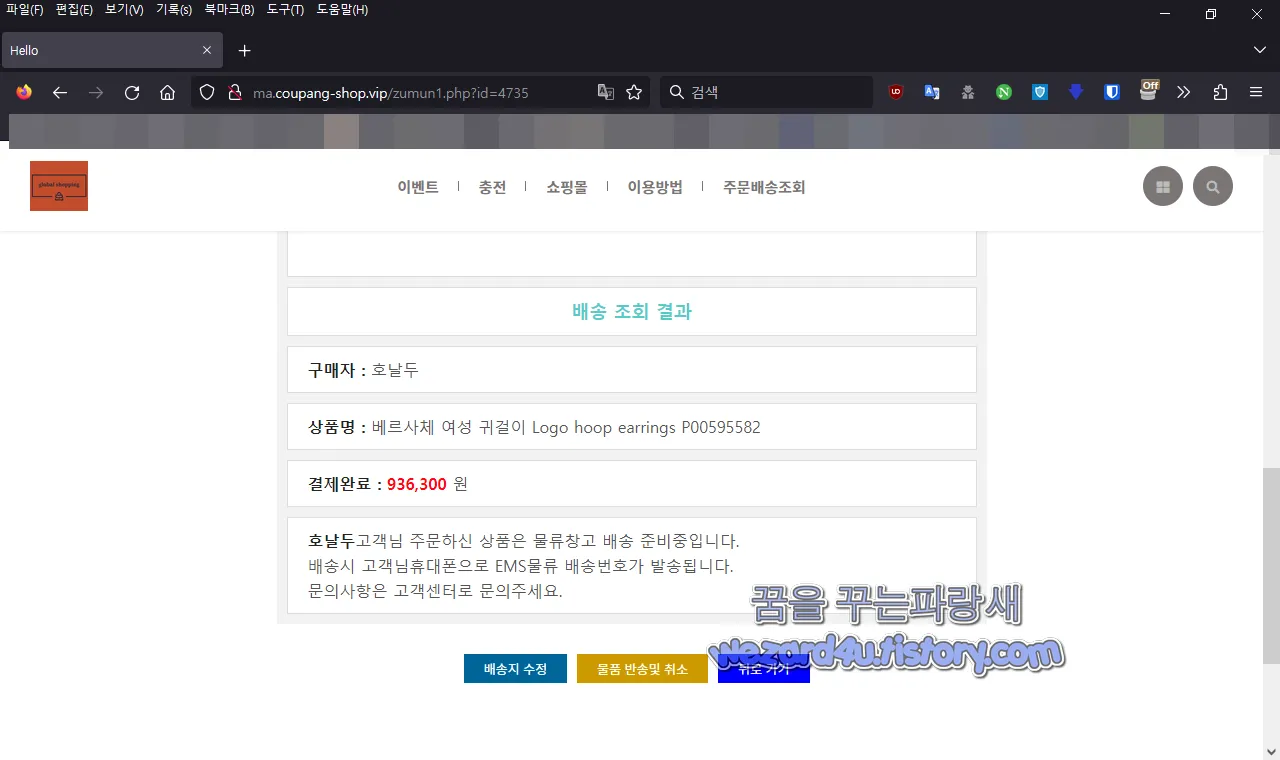Open the green N extension icon

tap(1004, 92)
